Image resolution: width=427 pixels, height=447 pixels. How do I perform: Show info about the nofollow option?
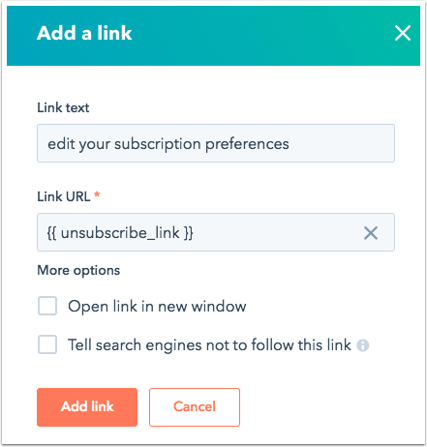point(363,345)
